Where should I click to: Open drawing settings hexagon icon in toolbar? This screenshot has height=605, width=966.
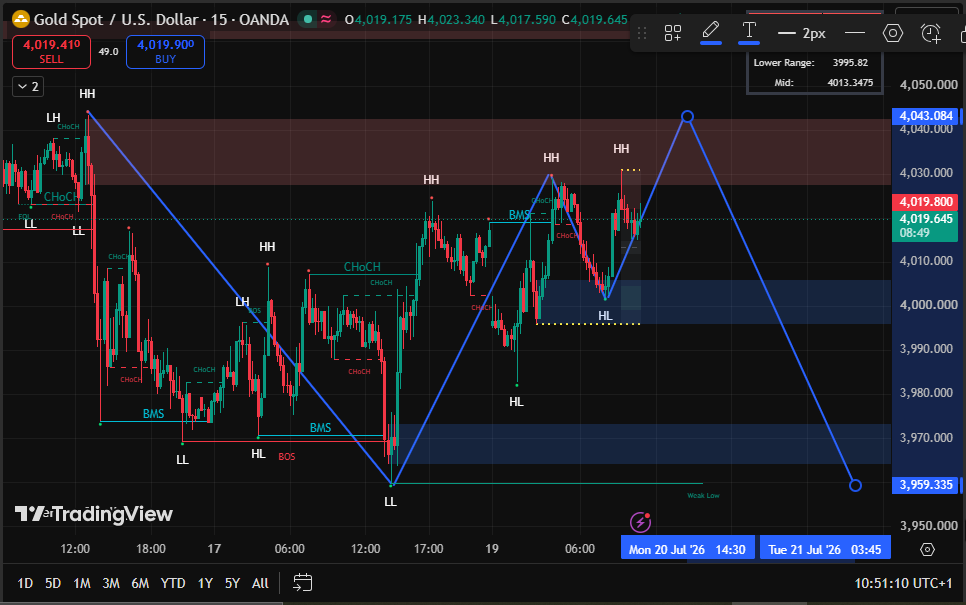[893, 33]
